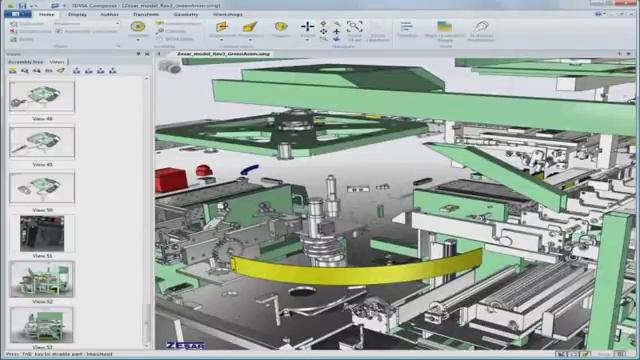640x360 pixels.
Task: Pin the left Views pane
Action: point(138,54)
